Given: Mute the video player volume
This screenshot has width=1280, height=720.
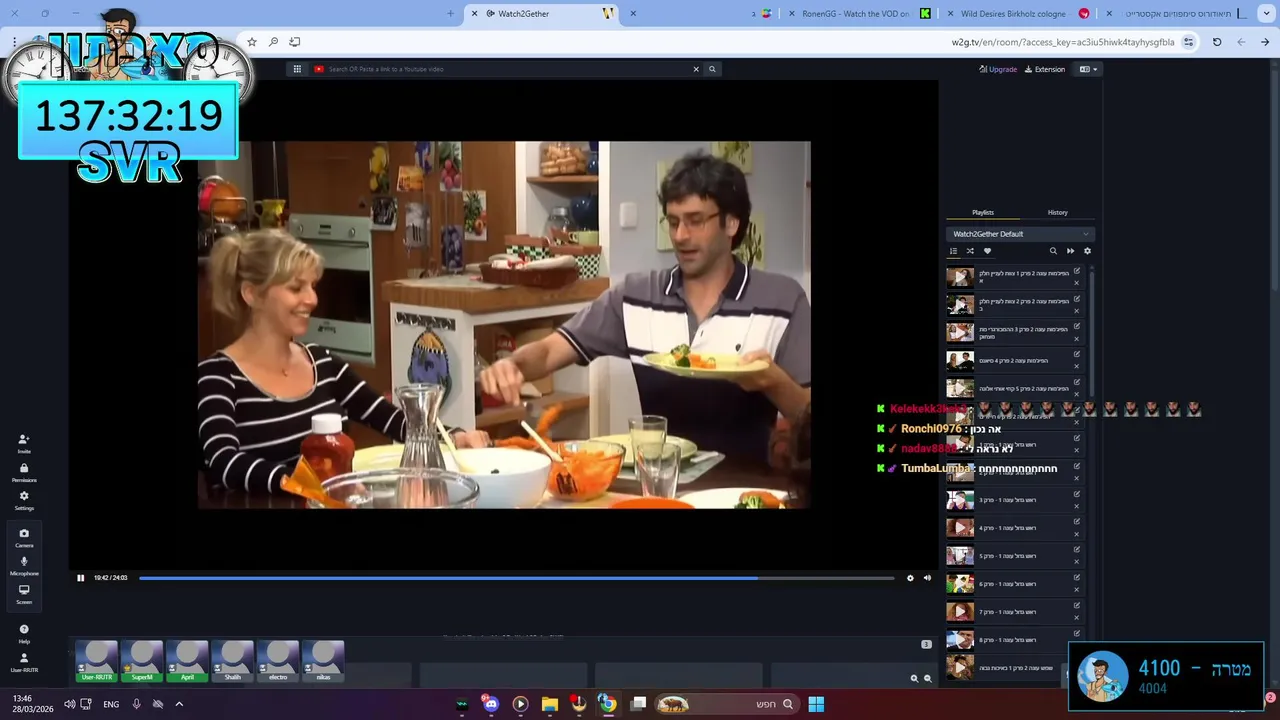Looking at the screenshot, I should tap(927, 578).
